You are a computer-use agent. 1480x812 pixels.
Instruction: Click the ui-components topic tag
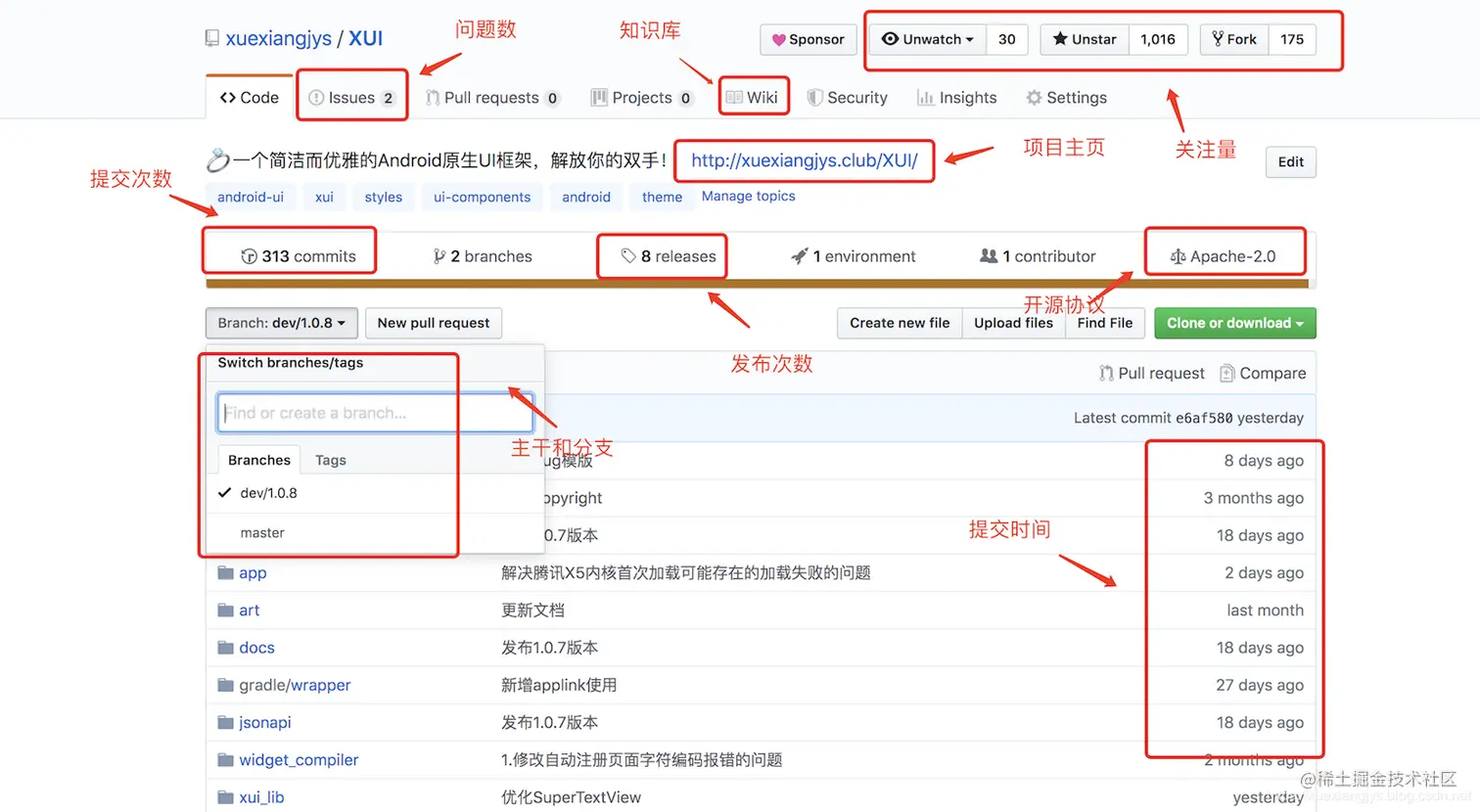pos(483,197)
